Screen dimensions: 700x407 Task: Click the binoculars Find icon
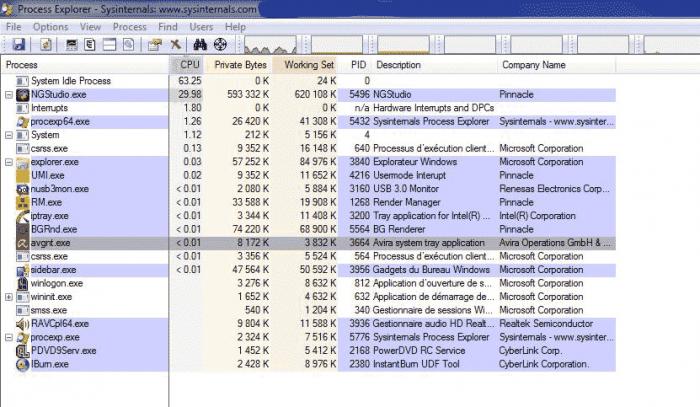click(200, 44)
